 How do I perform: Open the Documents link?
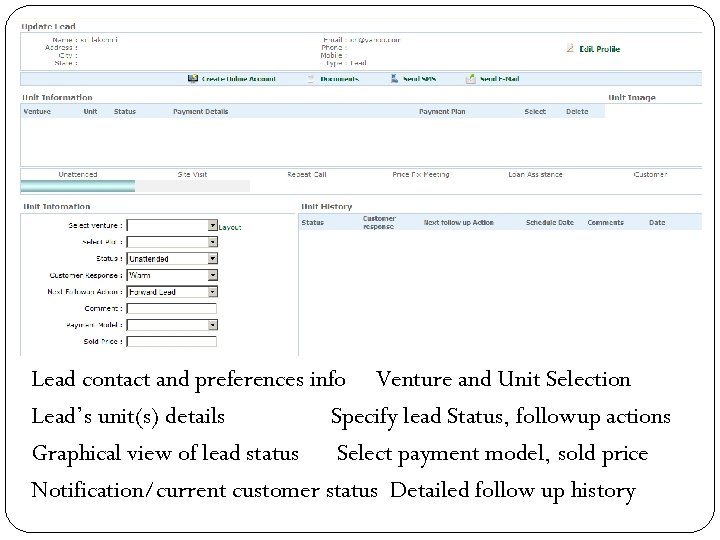[339, 79]
